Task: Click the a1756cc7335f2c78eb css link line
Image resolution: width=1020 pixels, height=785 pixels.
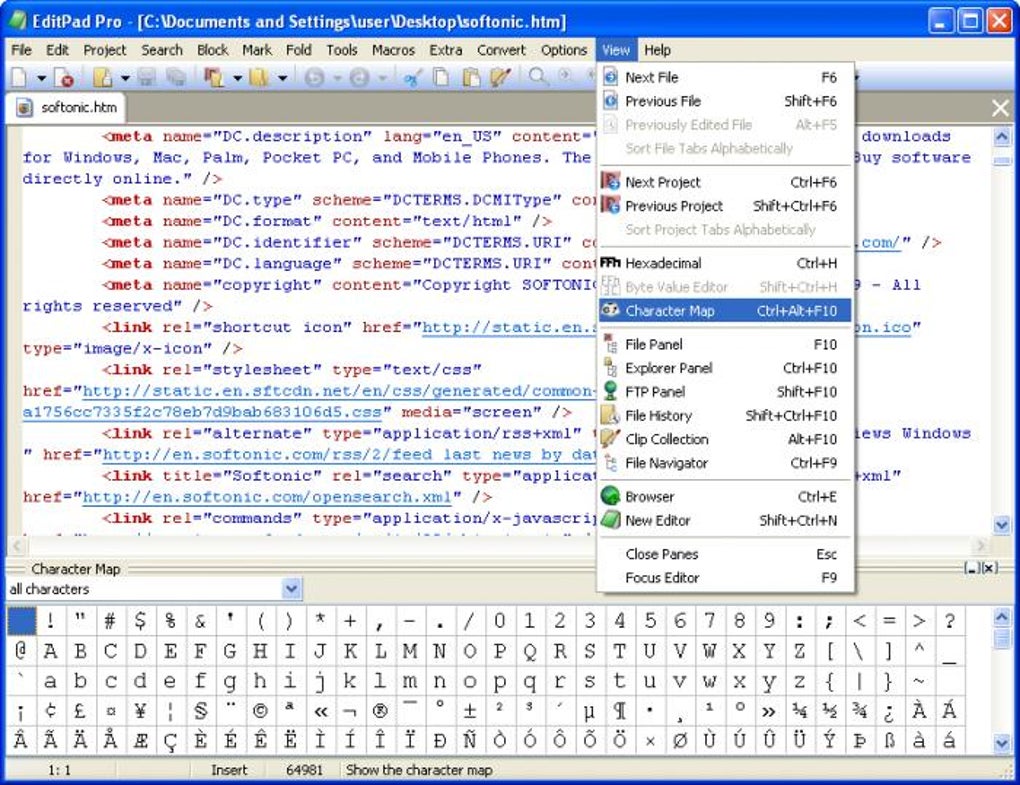Action: [202, 412]
